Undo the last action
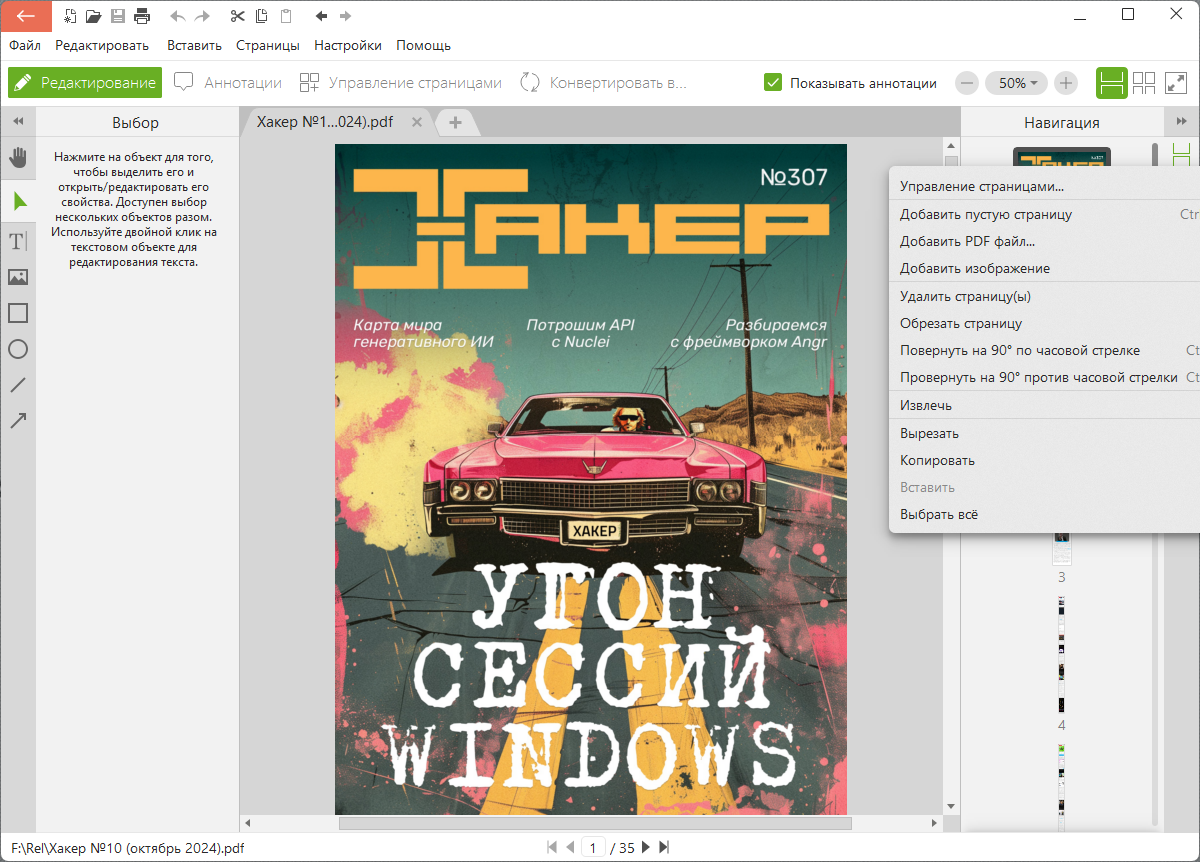The height and width of the screenshot is (862, 1200). click(x=178, y=16)
